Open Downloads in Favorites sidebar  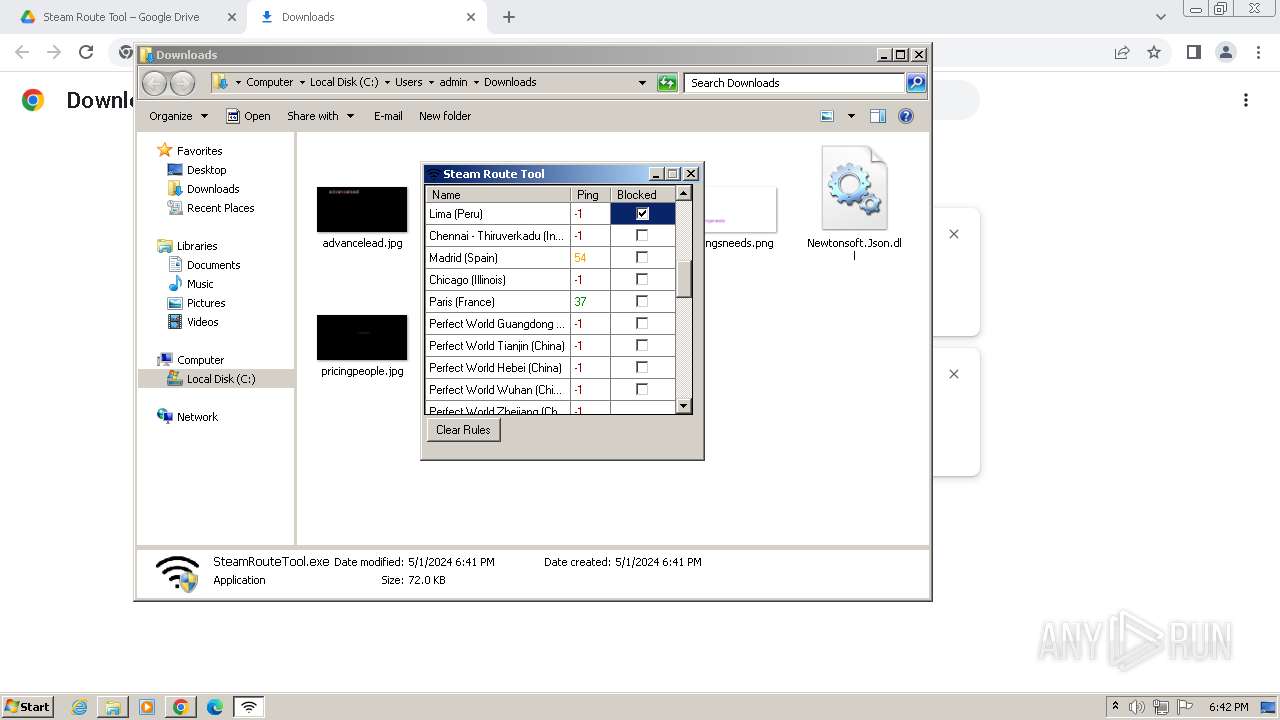pos(213,189)
